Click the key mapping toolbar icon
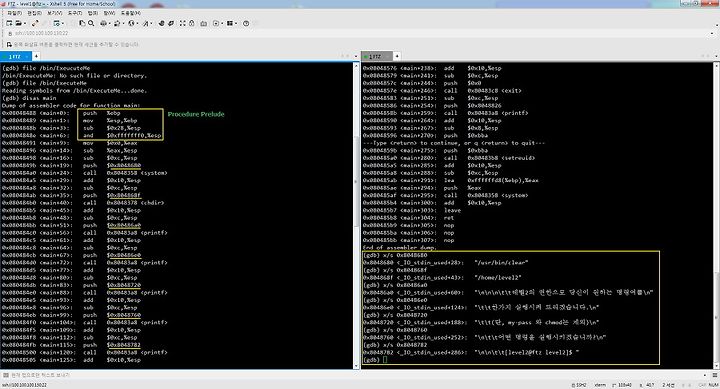This screenshot has width=720, height=389. 203,23
